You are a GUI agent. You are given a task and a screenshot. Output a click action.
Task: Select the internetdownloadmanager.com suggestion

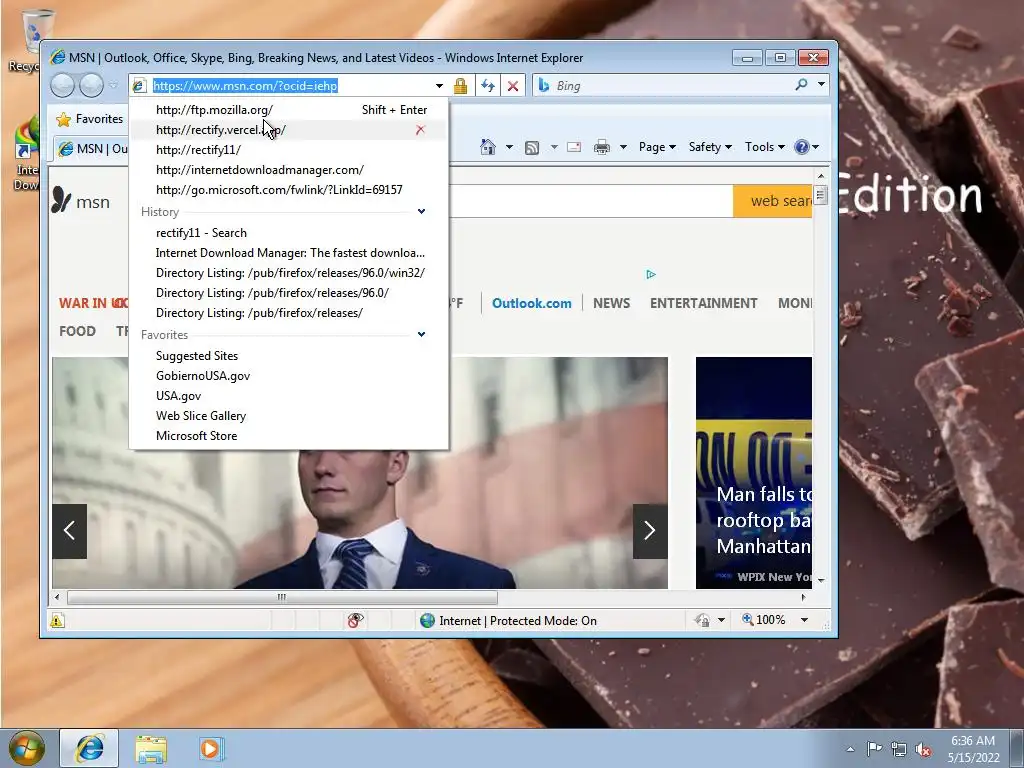click(289, 170)
